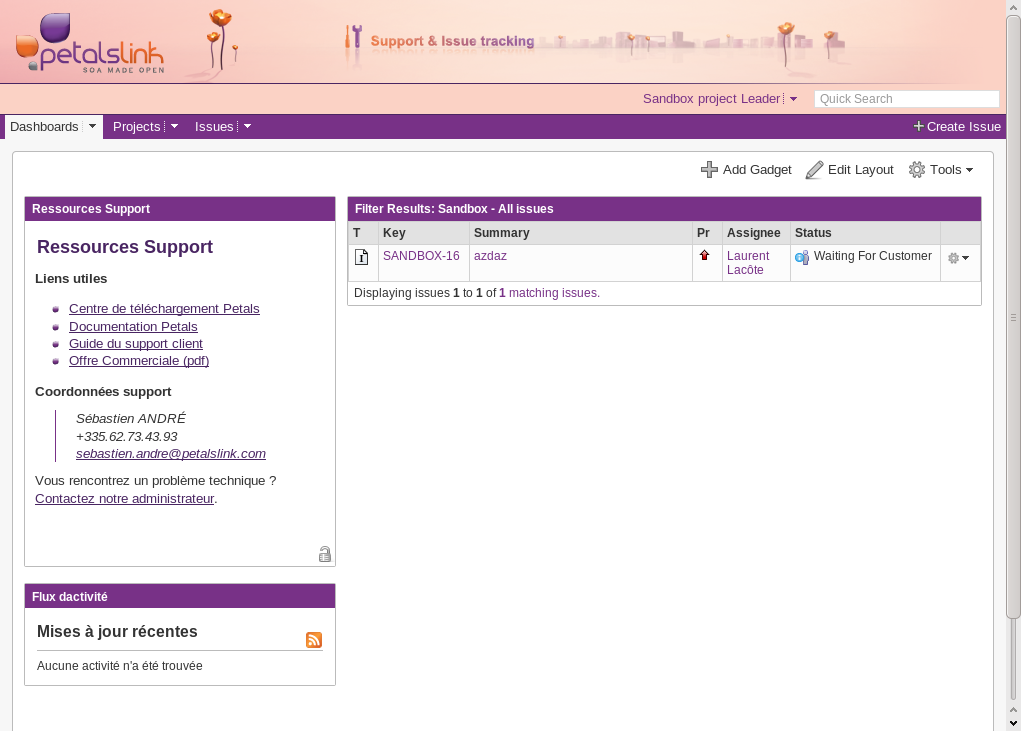The height and width of the screenshot is (731, 1021).
Task: Click the Create Issue button
Action: coord(956,127)
